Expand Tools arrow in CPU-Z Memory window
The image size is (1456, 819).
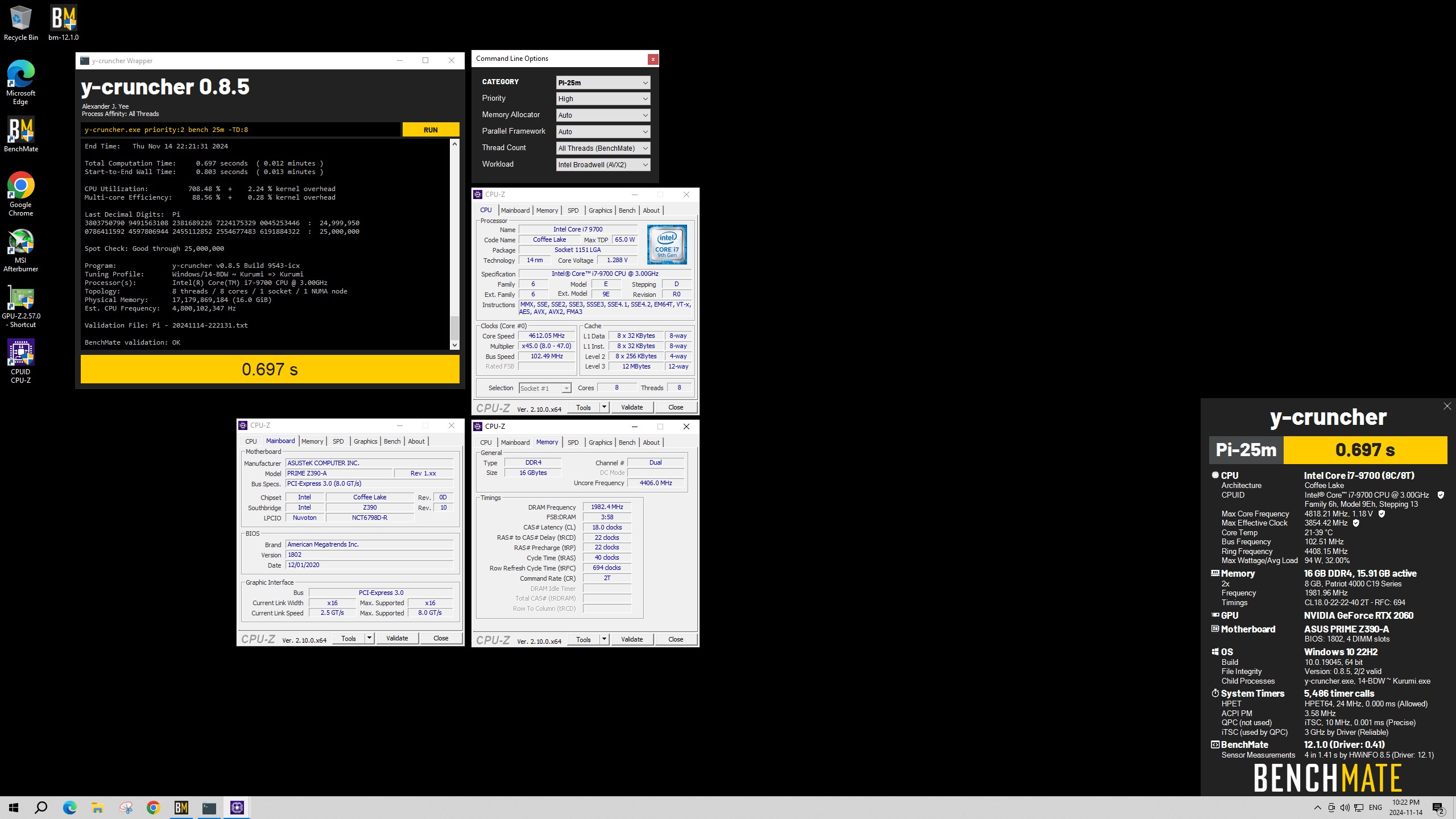coord(604,639)
